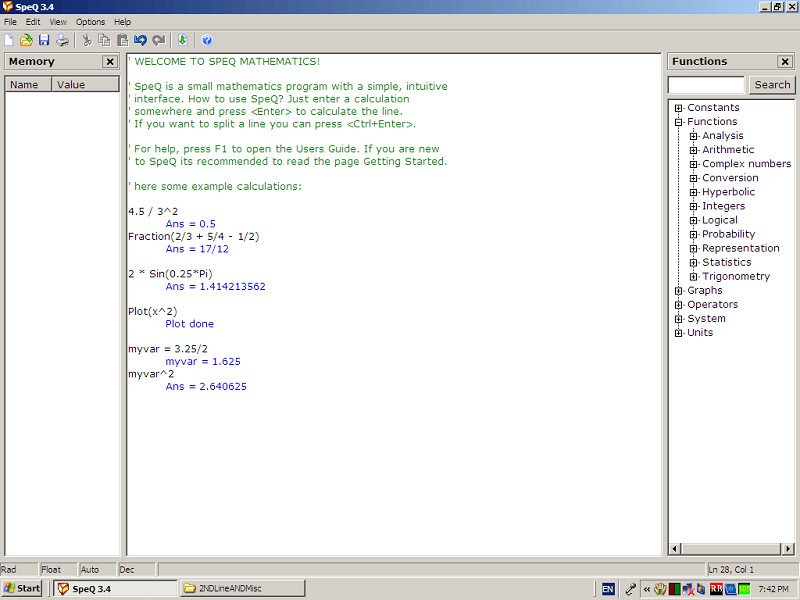Toggle the Rad angle mode in status bar
The image size is (800, 600).
click(x=9, y=569)
